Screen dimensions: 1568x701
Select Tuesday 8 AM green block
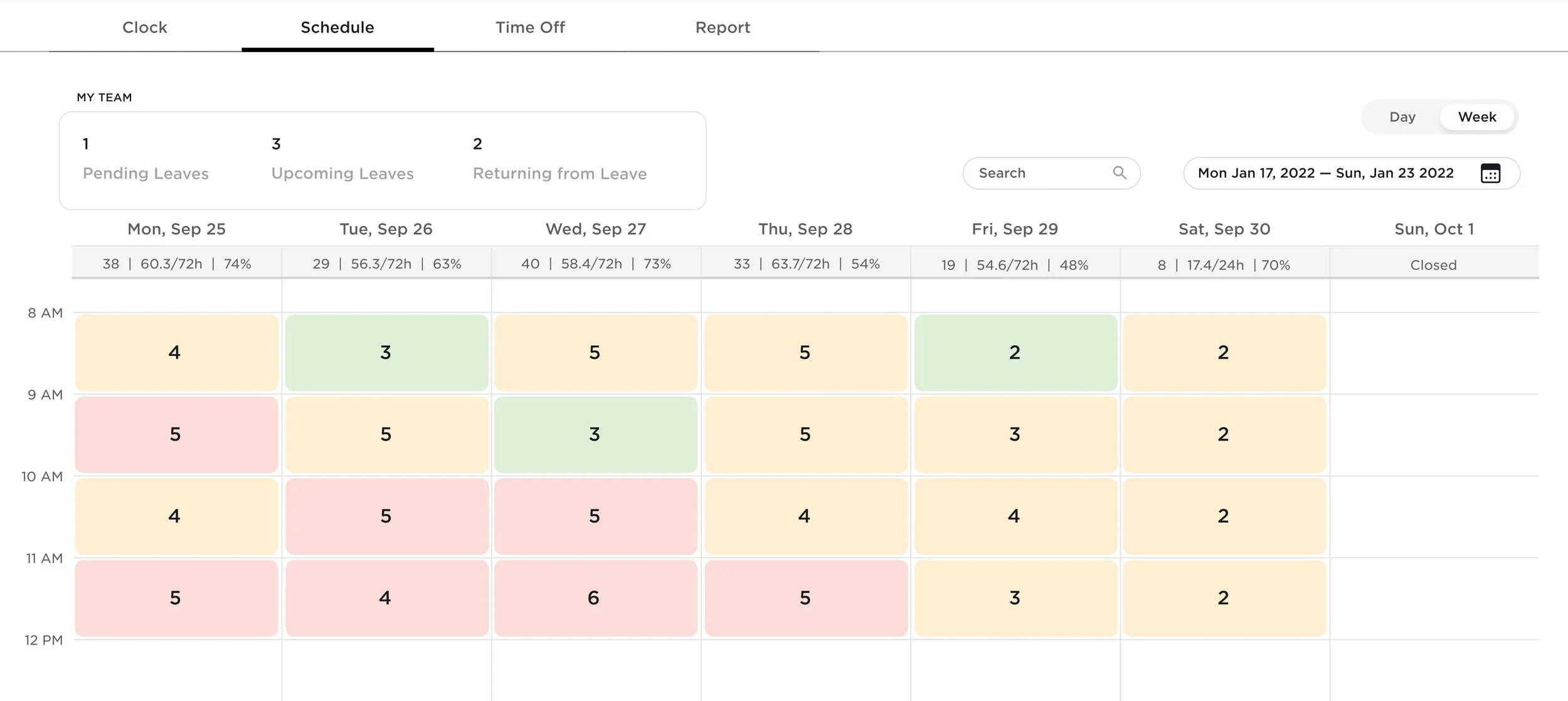(386, 353)
